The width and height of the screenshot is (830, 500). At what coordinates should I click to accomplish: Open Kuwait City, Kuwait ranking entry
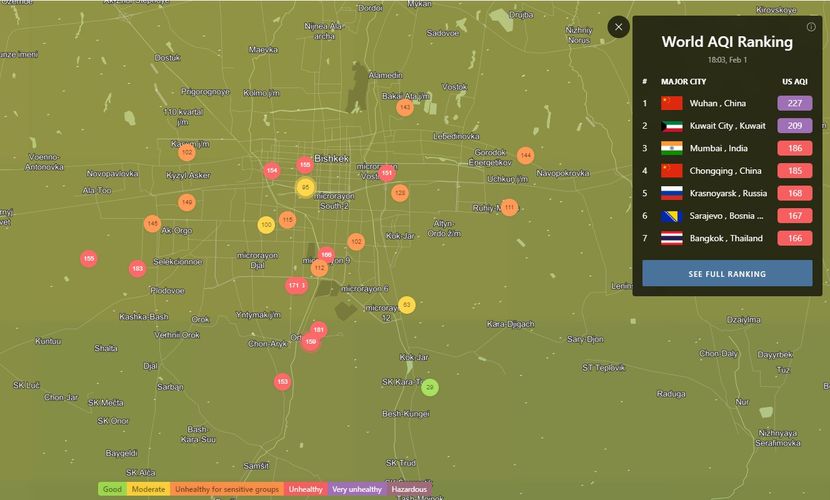click(x=727, y=126)
